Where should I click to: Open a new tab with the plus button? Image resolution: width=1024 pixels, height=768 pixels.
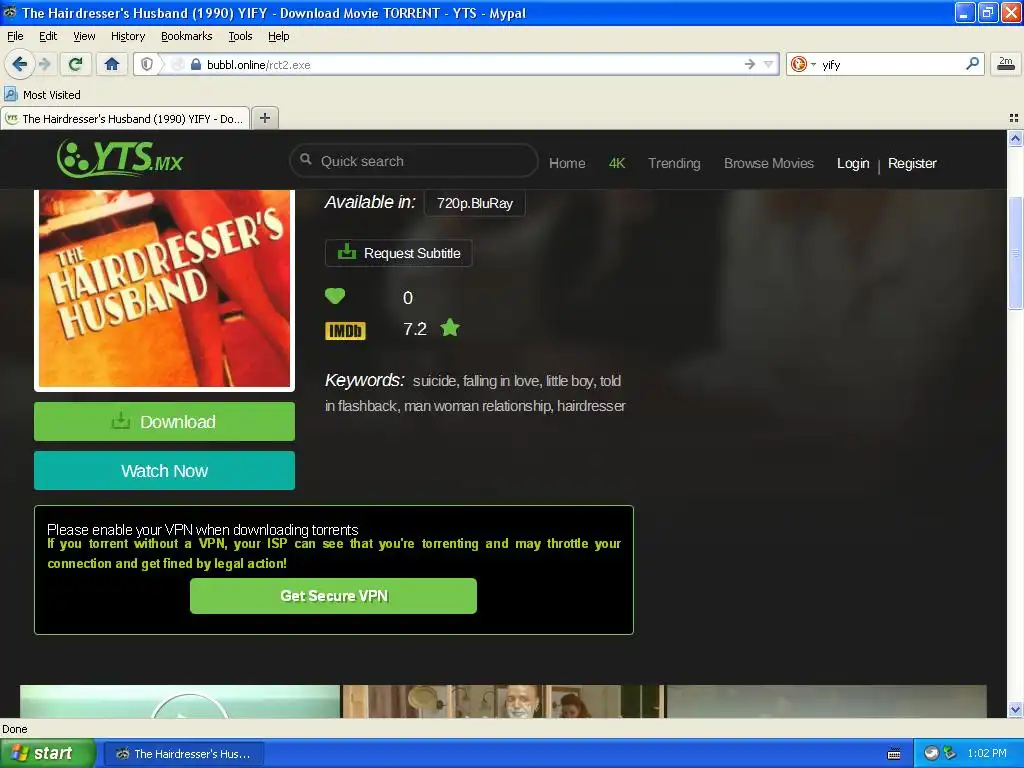(265, 118)
